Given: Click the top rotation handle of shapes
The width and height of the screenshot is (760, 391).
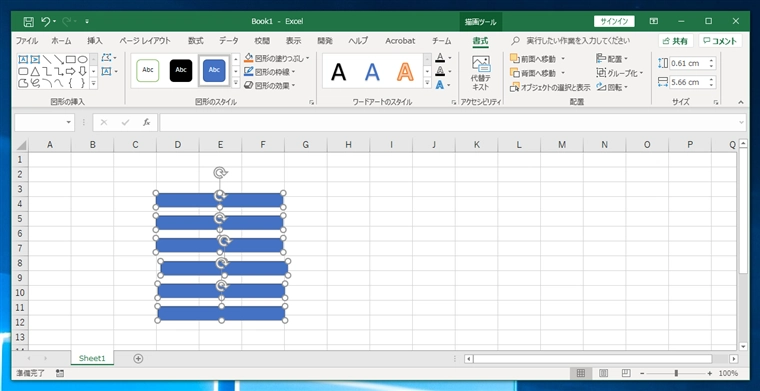Looking at the screenshot, I should click(x=221, y=172).
